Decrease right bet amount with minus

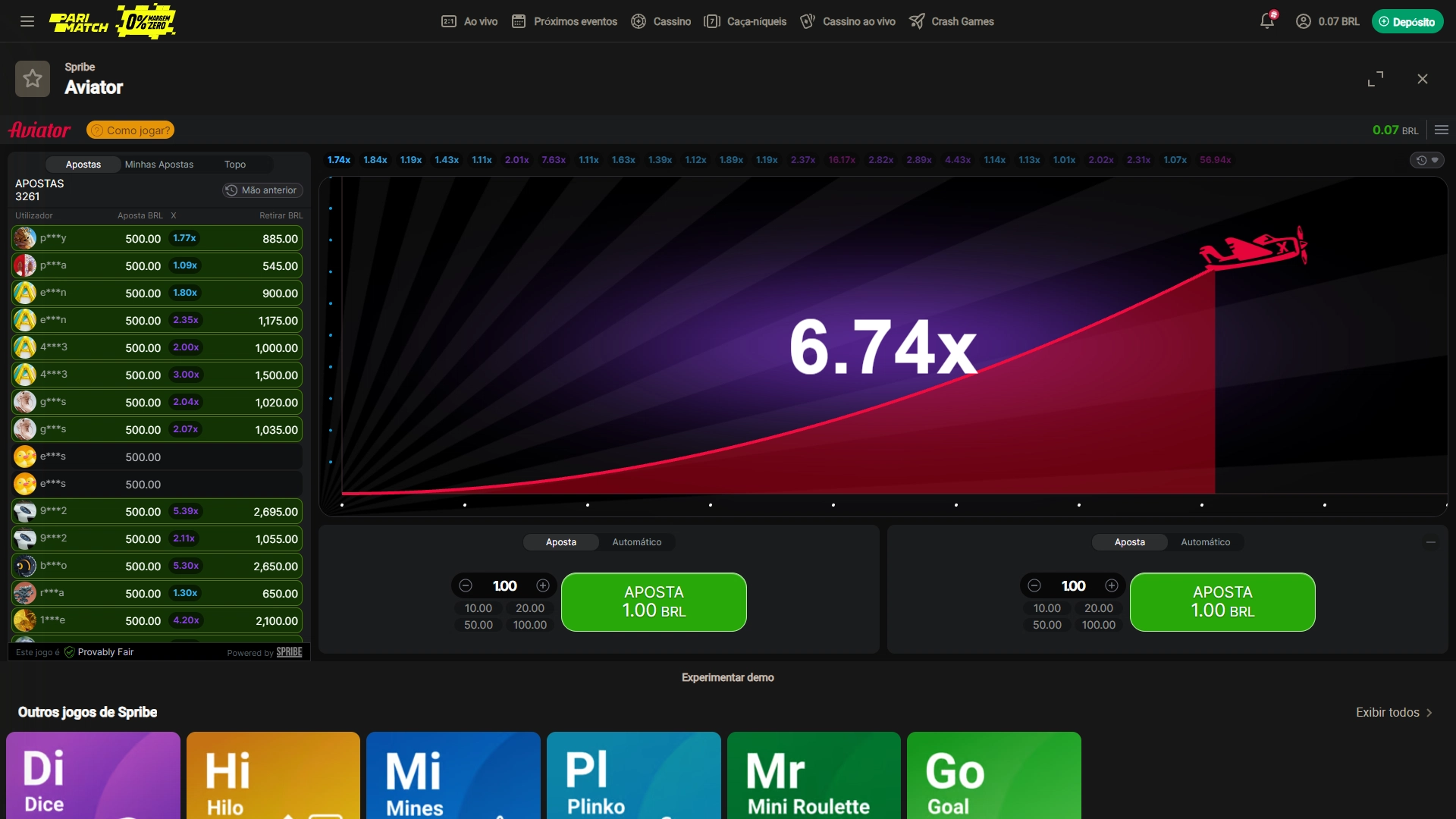pyautogui.click(x=1034, y=585)
